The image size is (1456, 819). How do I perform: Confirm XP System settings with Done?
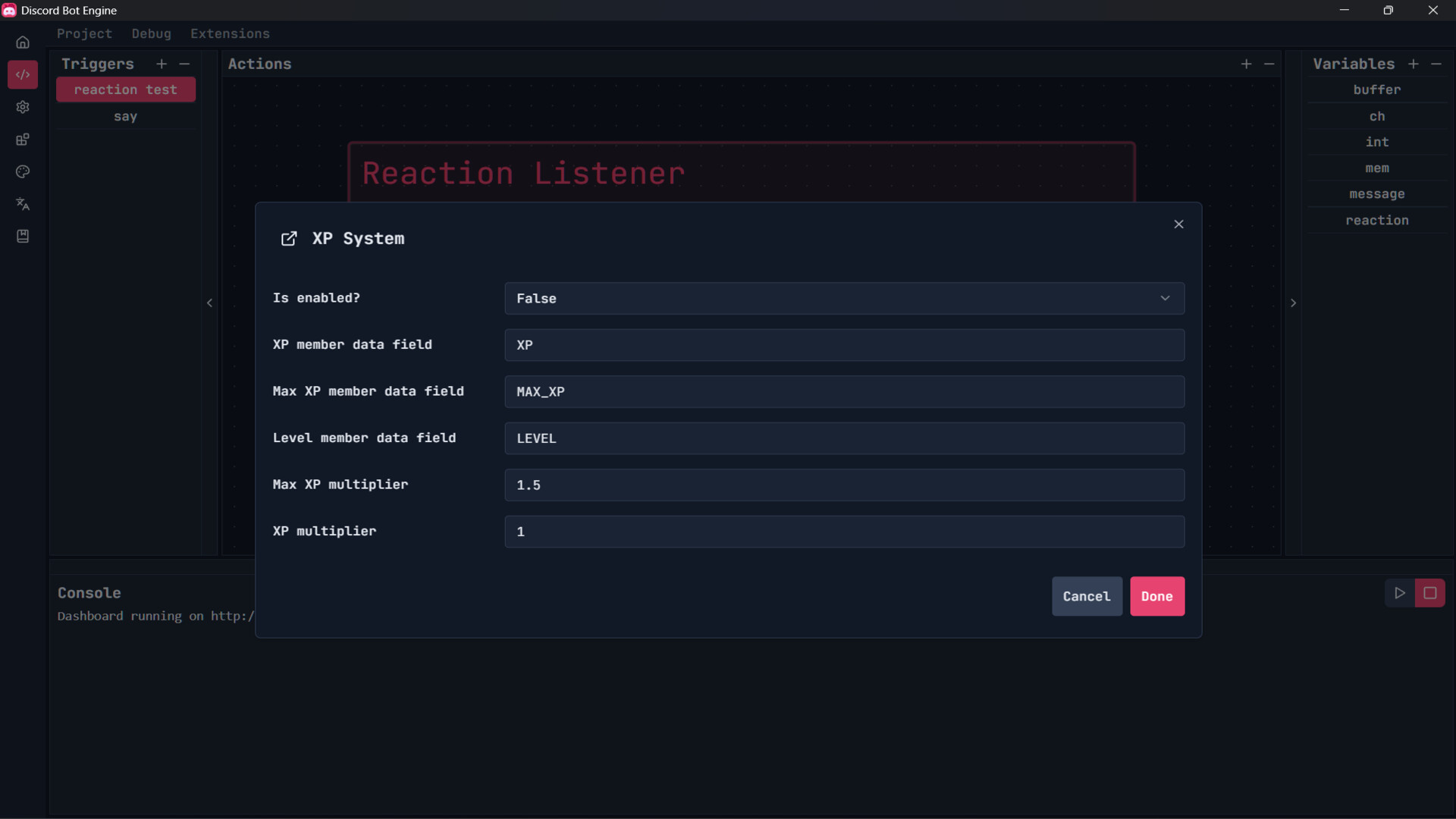pyautogui.click(x=1156, y=596)
